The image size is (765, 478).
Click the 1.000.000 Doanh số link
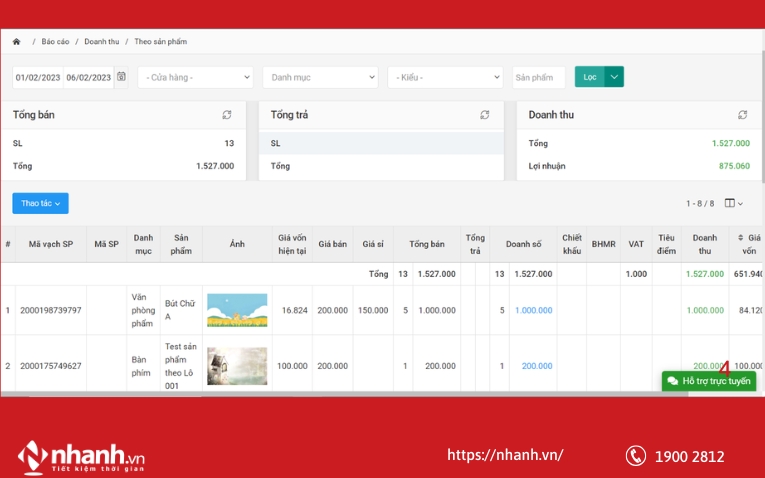click(532, 310)
